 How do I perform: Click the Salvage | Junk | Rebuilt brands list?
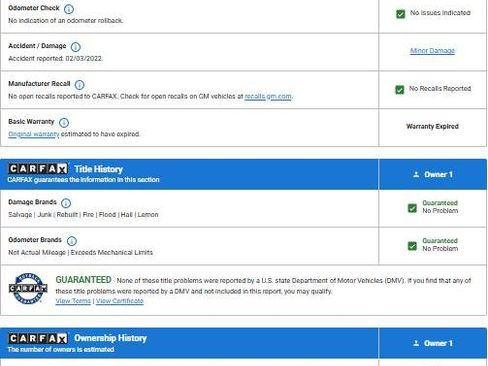click(83, 214)
